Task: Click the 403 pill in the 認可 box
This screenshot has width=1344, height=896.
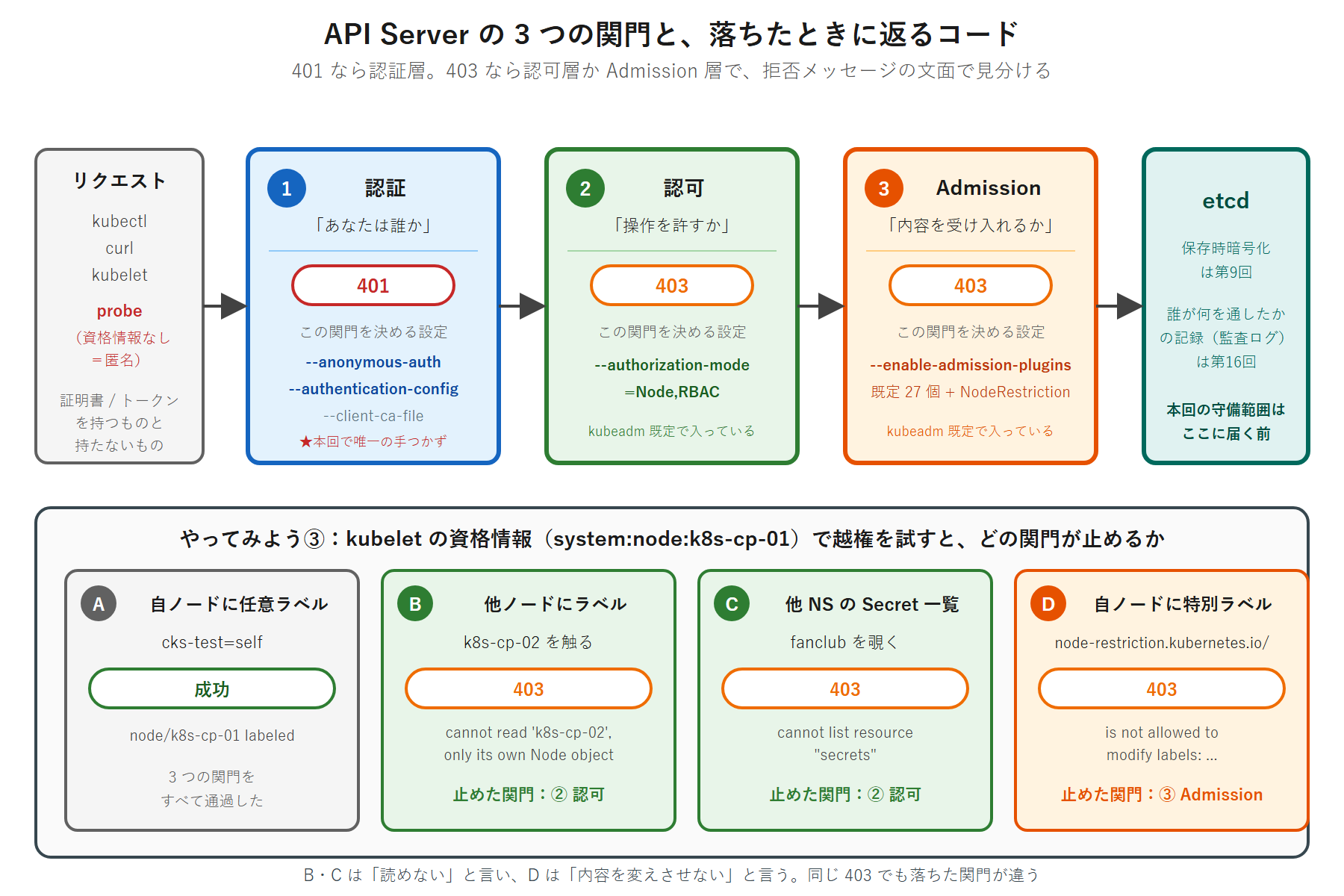Action: point(672,285)
